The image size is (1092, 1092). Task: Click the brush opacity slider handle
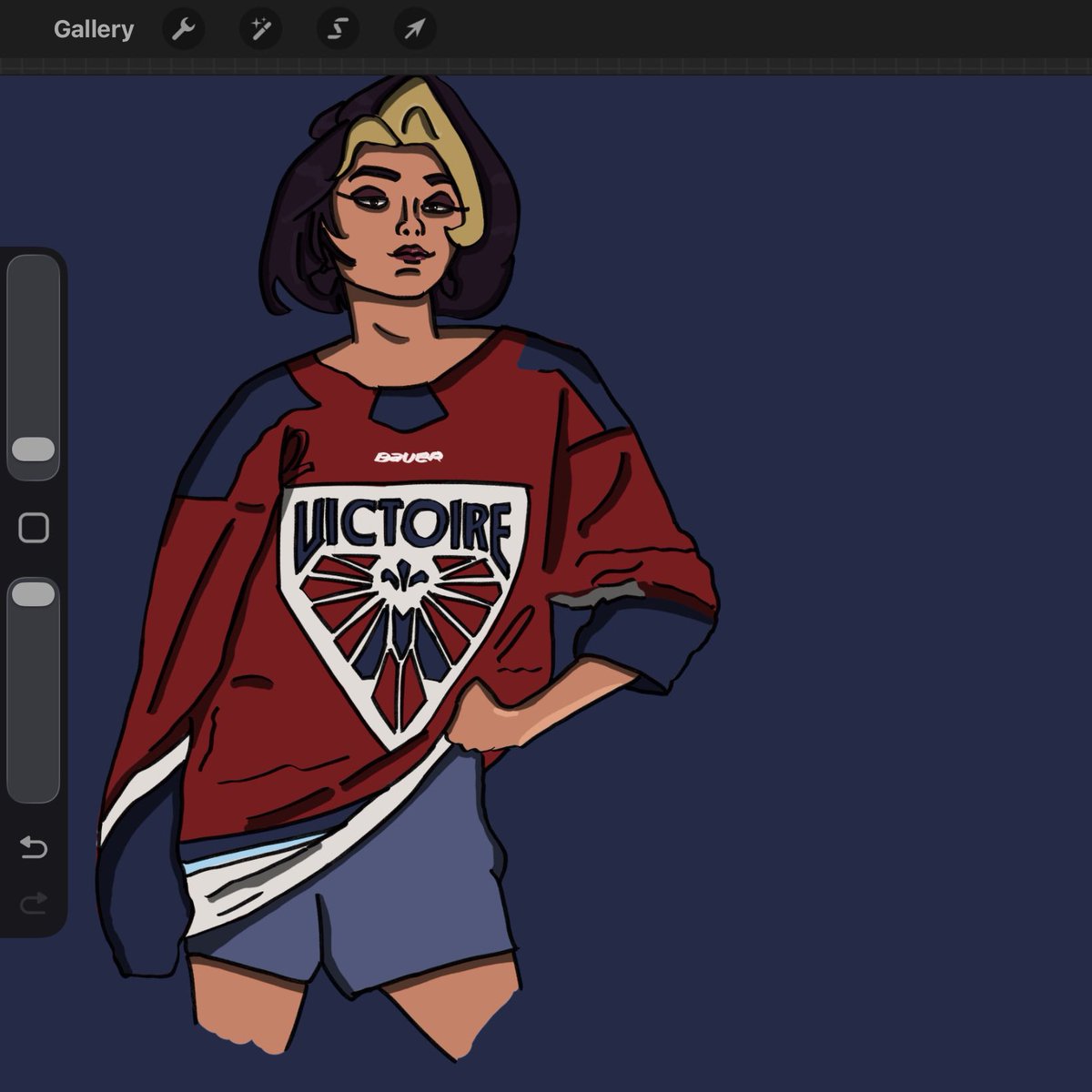[x=34, y=594]
